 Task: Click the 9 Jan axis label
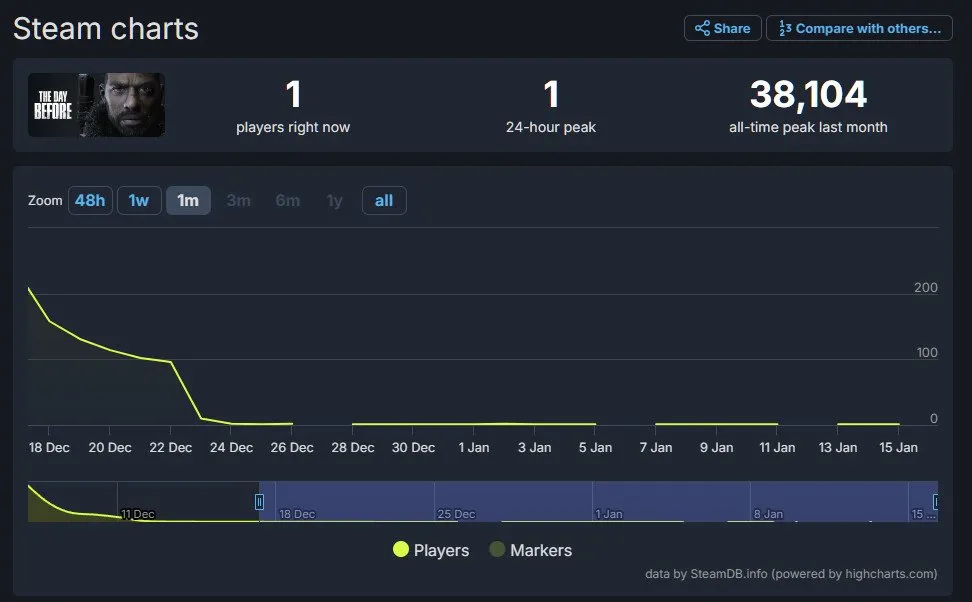click(717, 448)
